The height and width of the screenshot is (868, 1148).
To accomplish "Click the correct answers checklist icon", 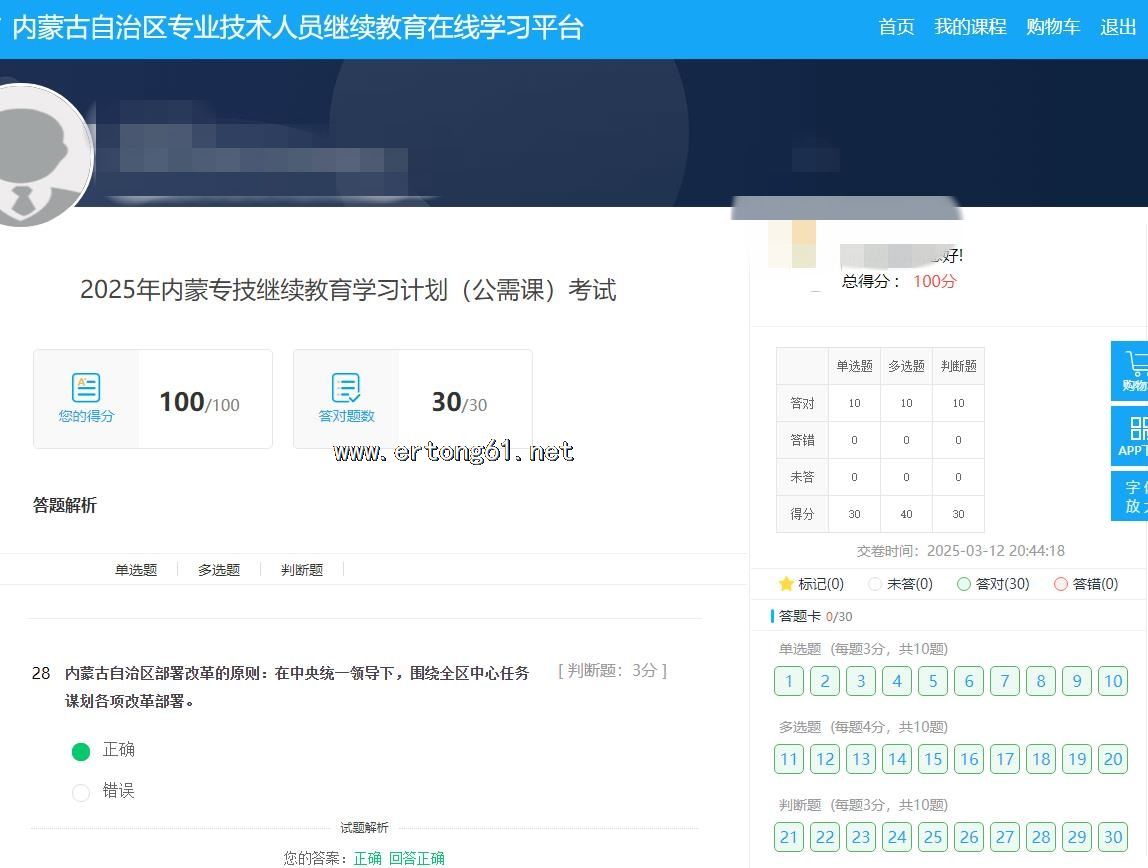I will tap(346, 387).
